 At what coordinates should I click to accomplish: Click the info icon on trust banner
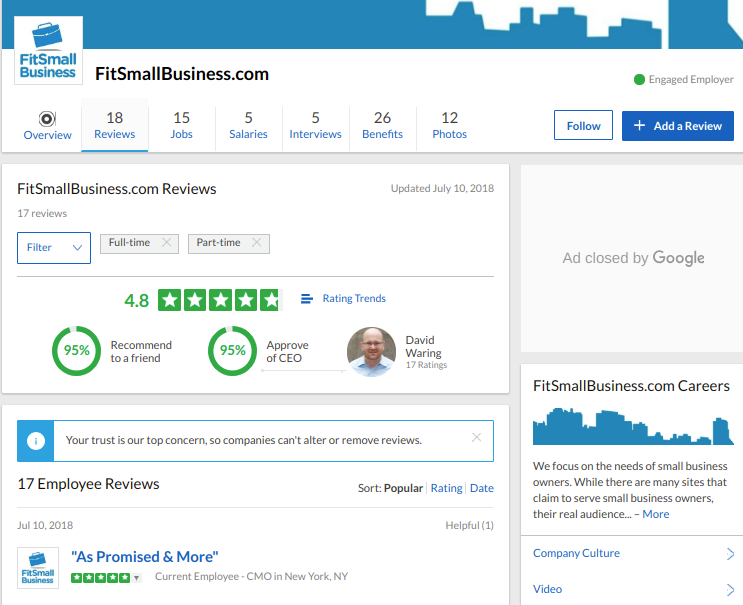pos(36,441)
